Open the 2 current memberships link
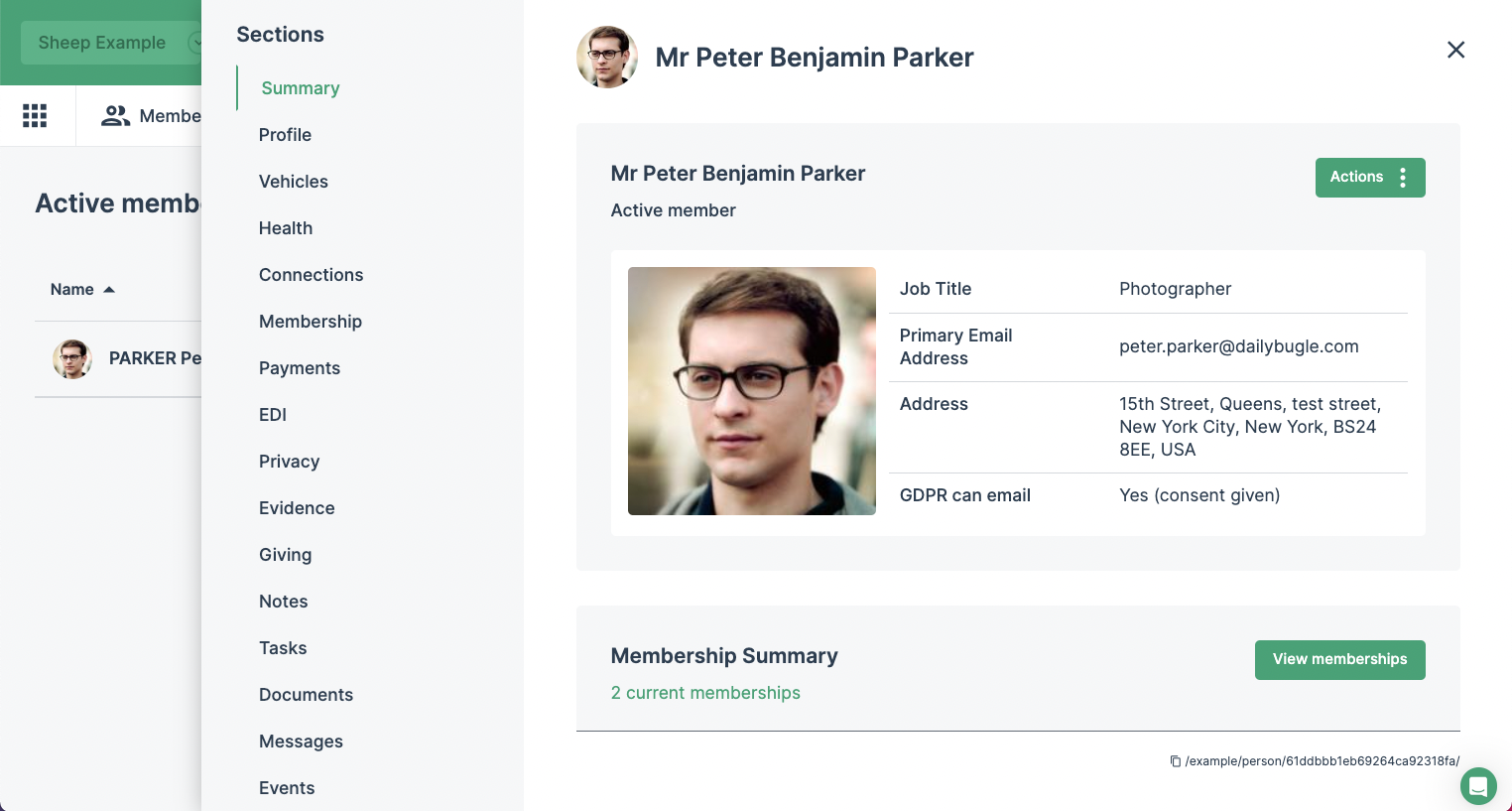Viewport: 1512px width, 811px height. tap(705, 692)
